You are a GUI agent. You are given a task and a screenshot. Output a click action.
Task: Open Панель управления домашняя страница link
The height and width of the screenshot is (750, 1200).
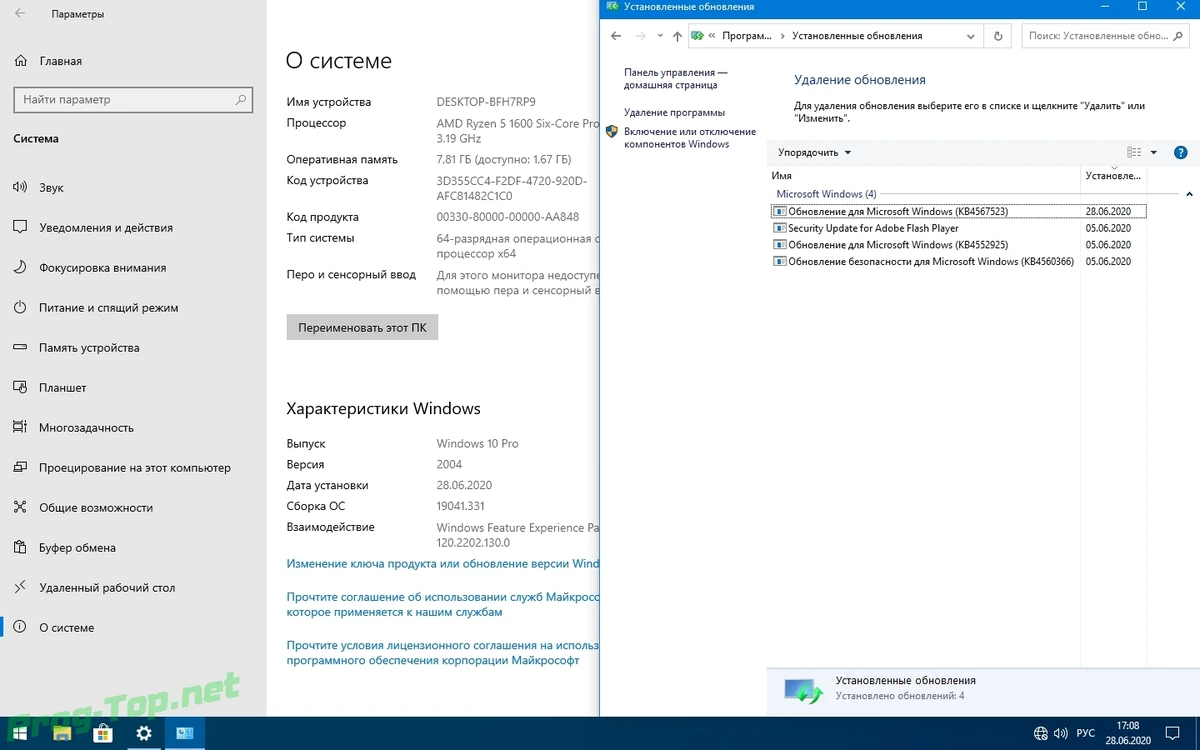pos(676,79)
